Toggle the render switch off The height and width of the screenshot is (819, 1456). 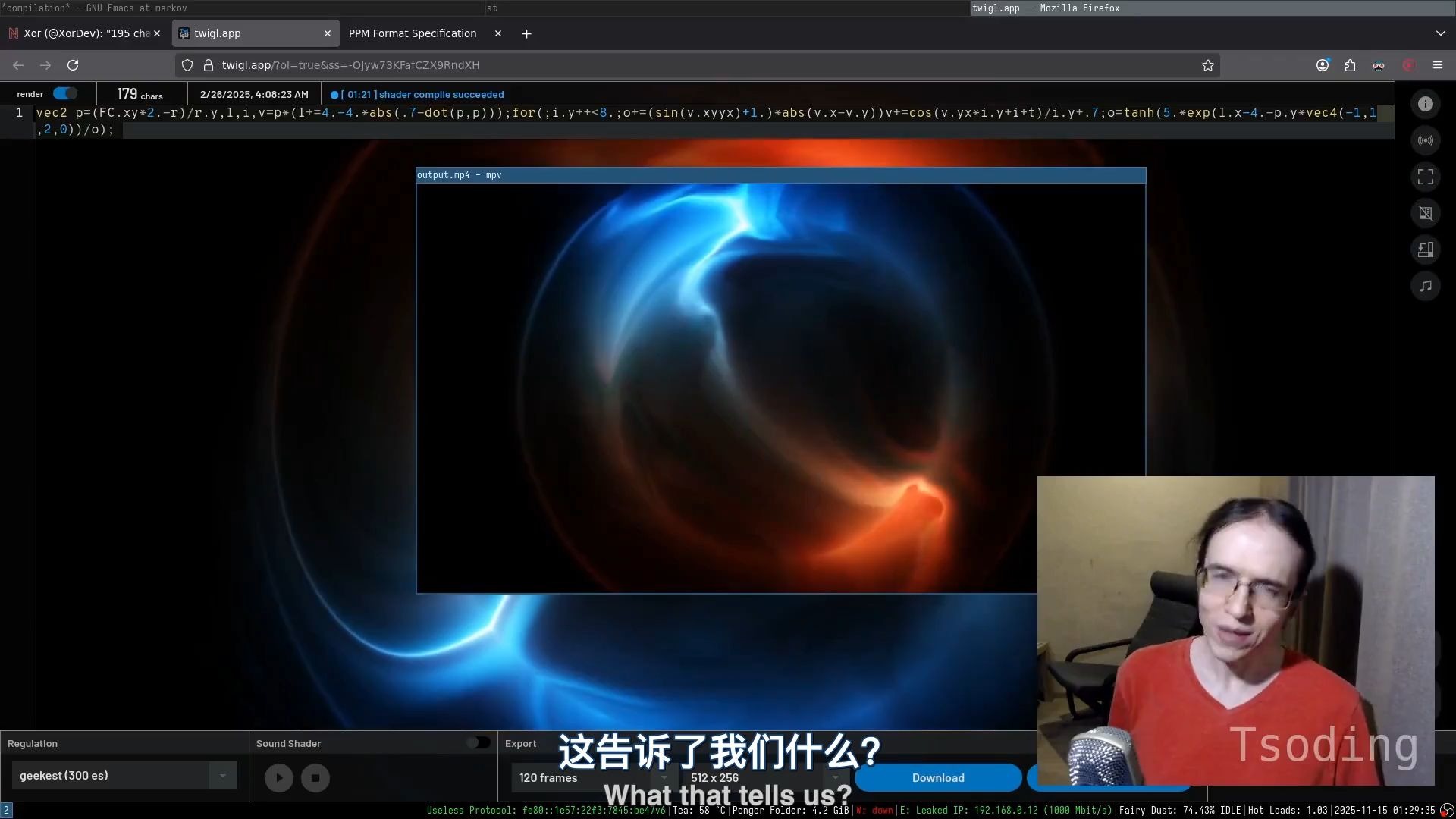pos(65,94)
